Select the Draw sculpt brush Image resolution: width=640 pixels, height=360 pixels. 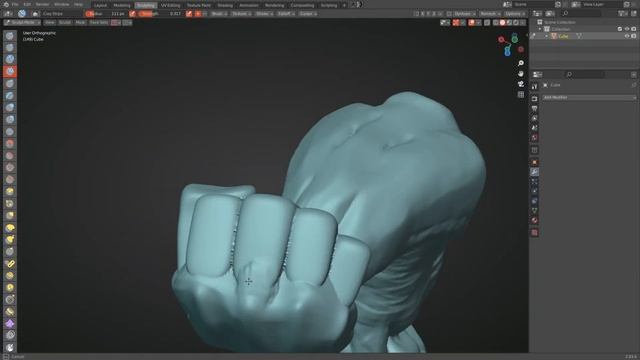[10, 36]
